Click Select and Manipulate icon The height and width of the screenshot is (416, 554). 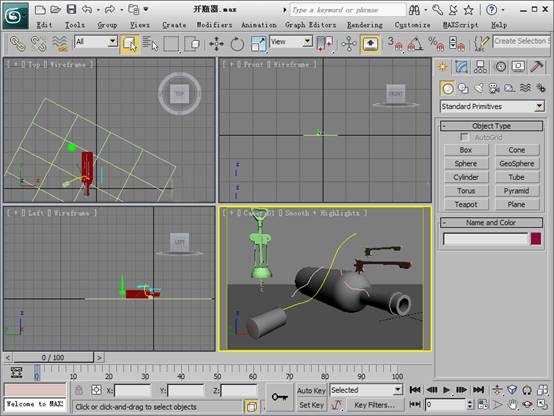point(349,44)
